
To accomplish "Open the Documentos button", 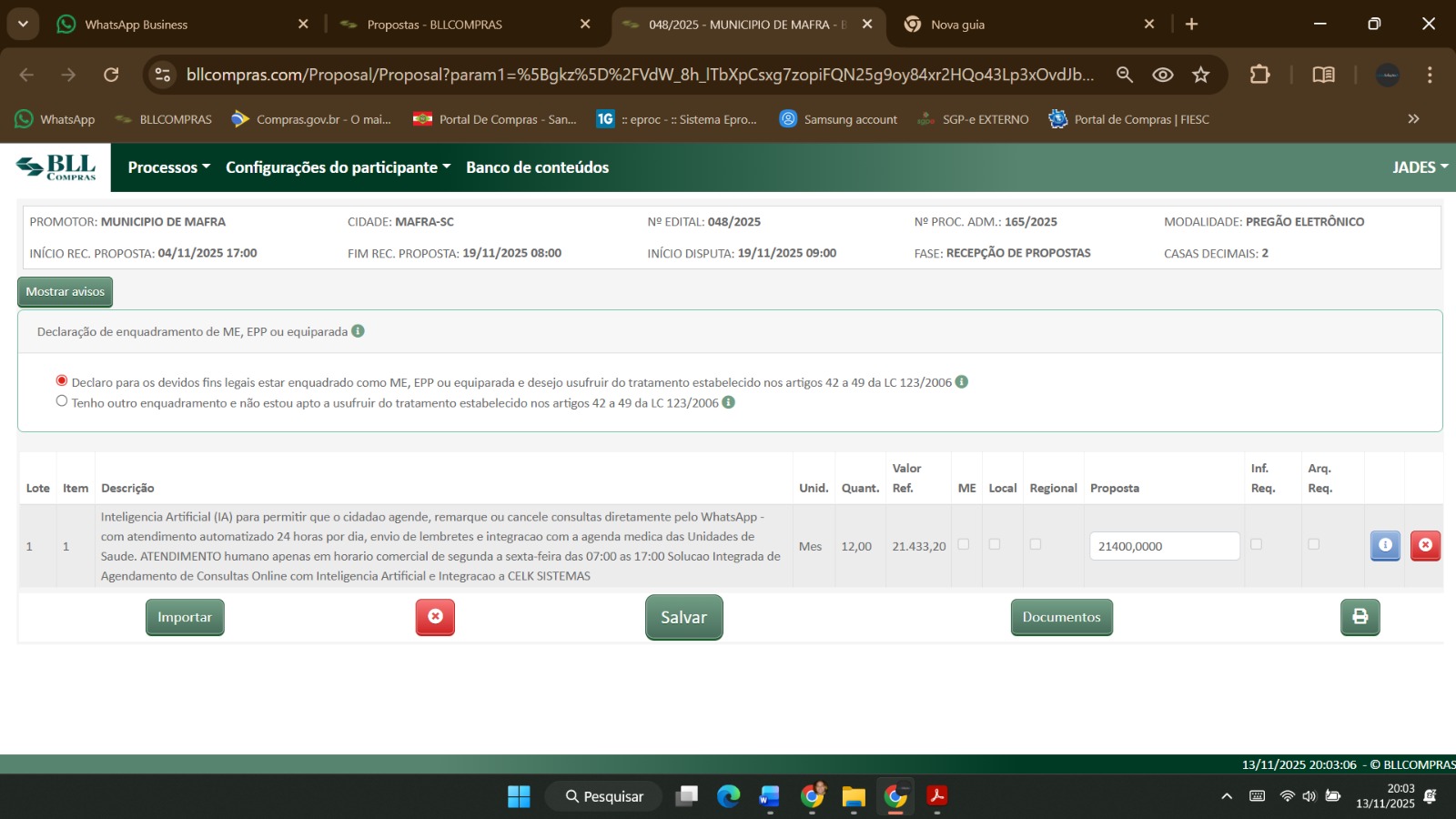I will [1061, 617].
